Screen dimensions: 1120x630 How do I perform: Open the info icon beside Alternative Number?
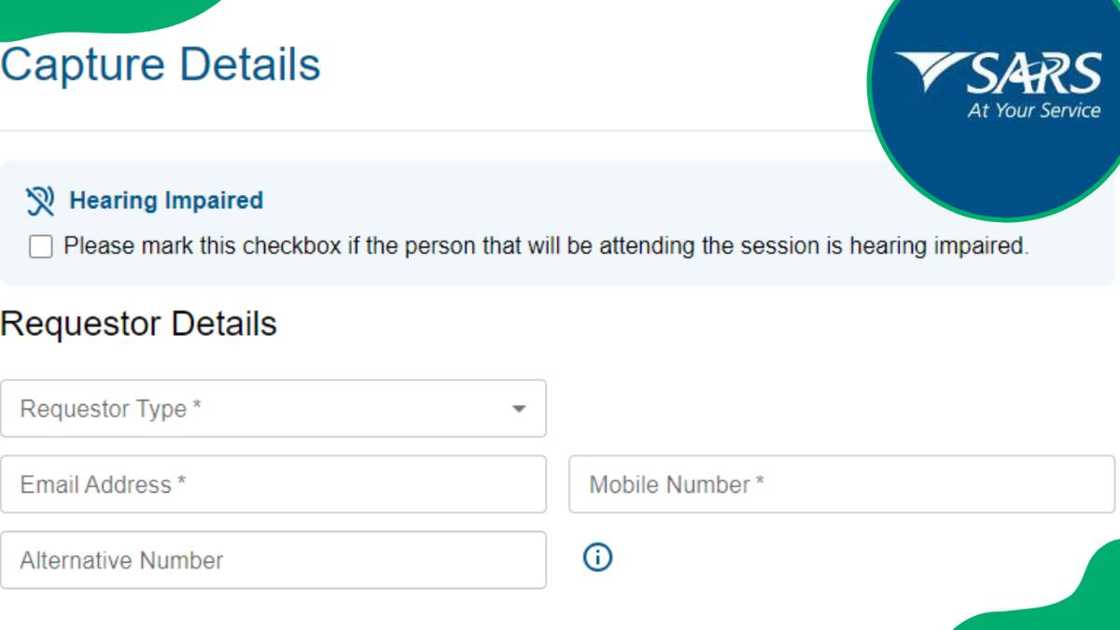[597, 557]
